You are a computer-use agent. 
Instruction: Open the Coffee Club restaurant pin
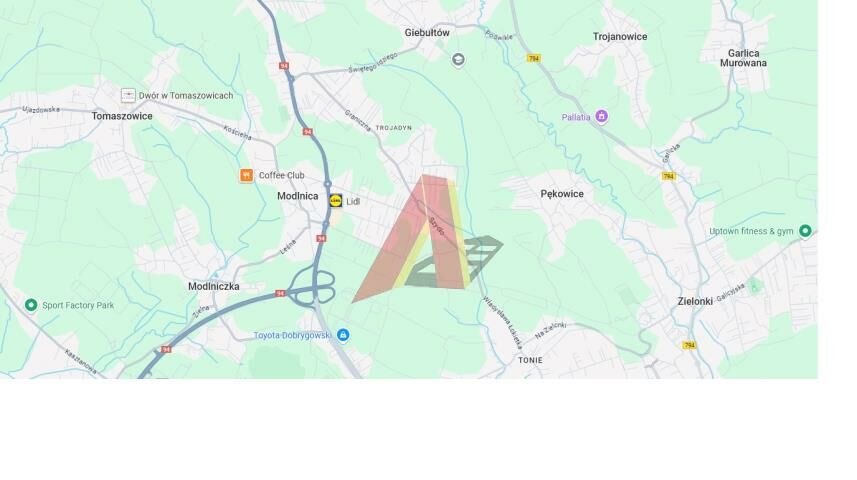click(x=246, y=175)
